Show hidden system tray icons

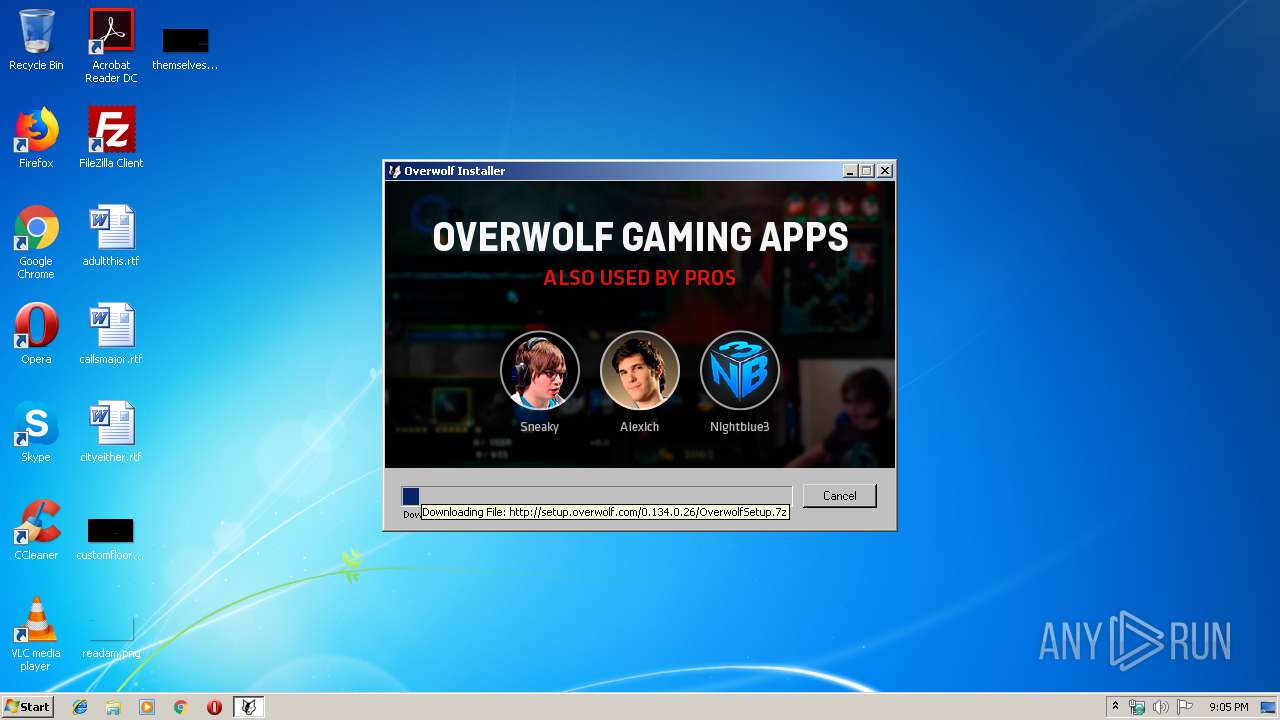coord(1115,707)
